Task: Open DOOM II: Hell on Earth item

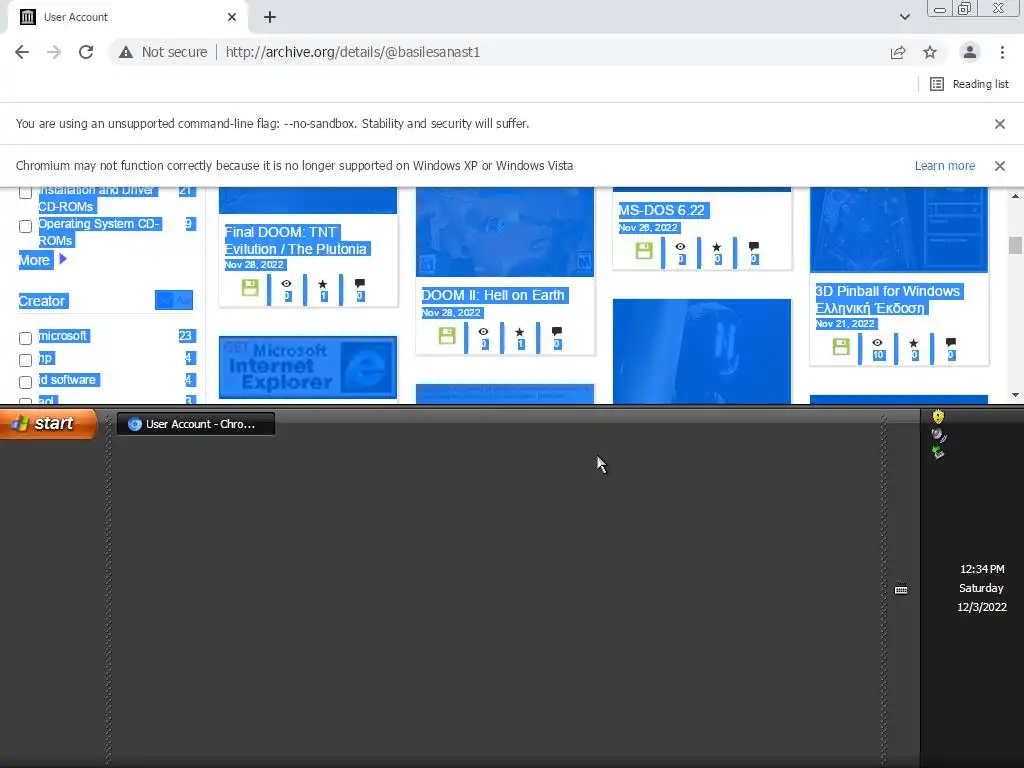Action: (x=494, y=295)
